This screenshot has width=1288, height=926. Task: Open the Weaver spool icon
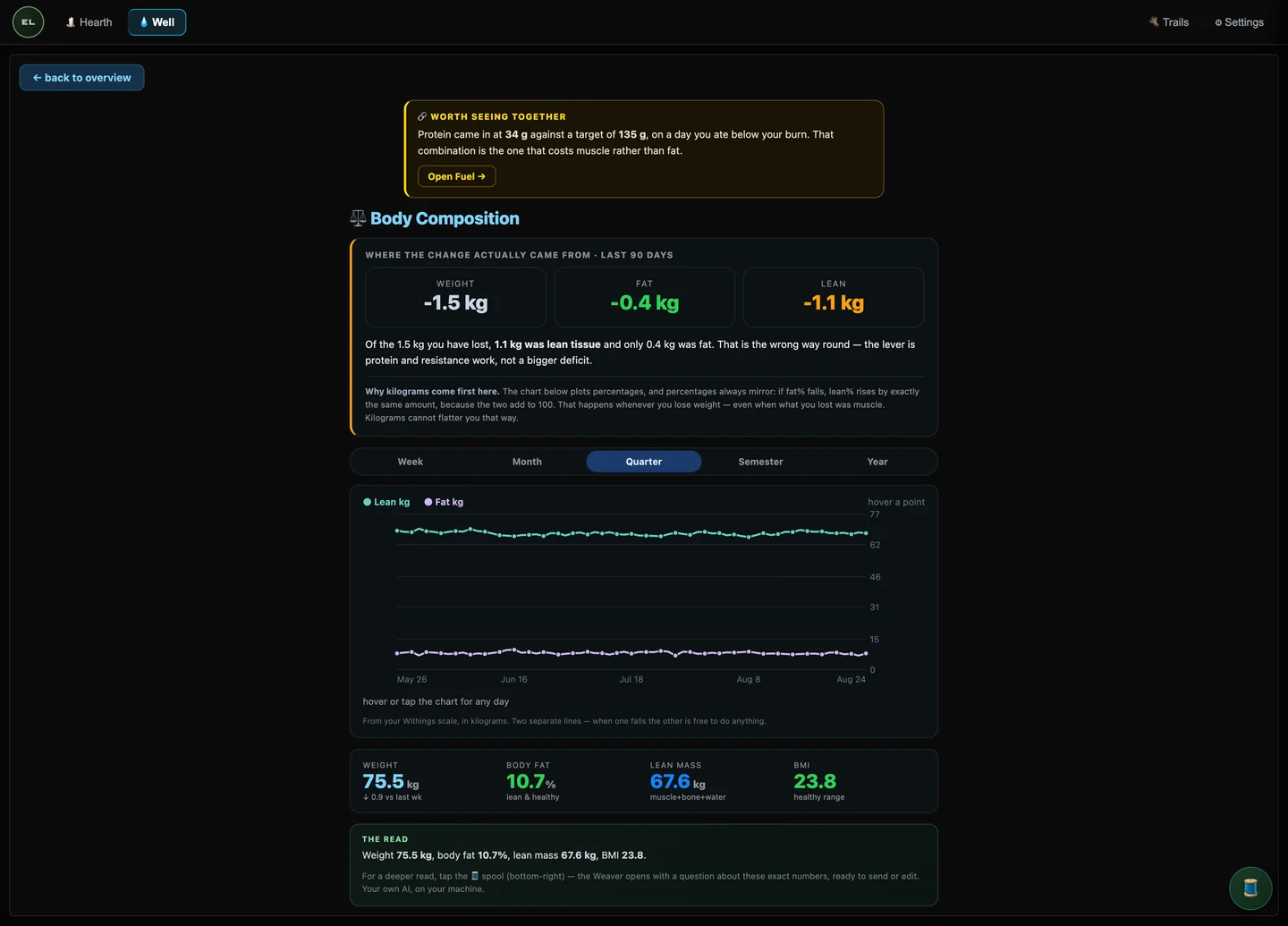[1250, 888]
